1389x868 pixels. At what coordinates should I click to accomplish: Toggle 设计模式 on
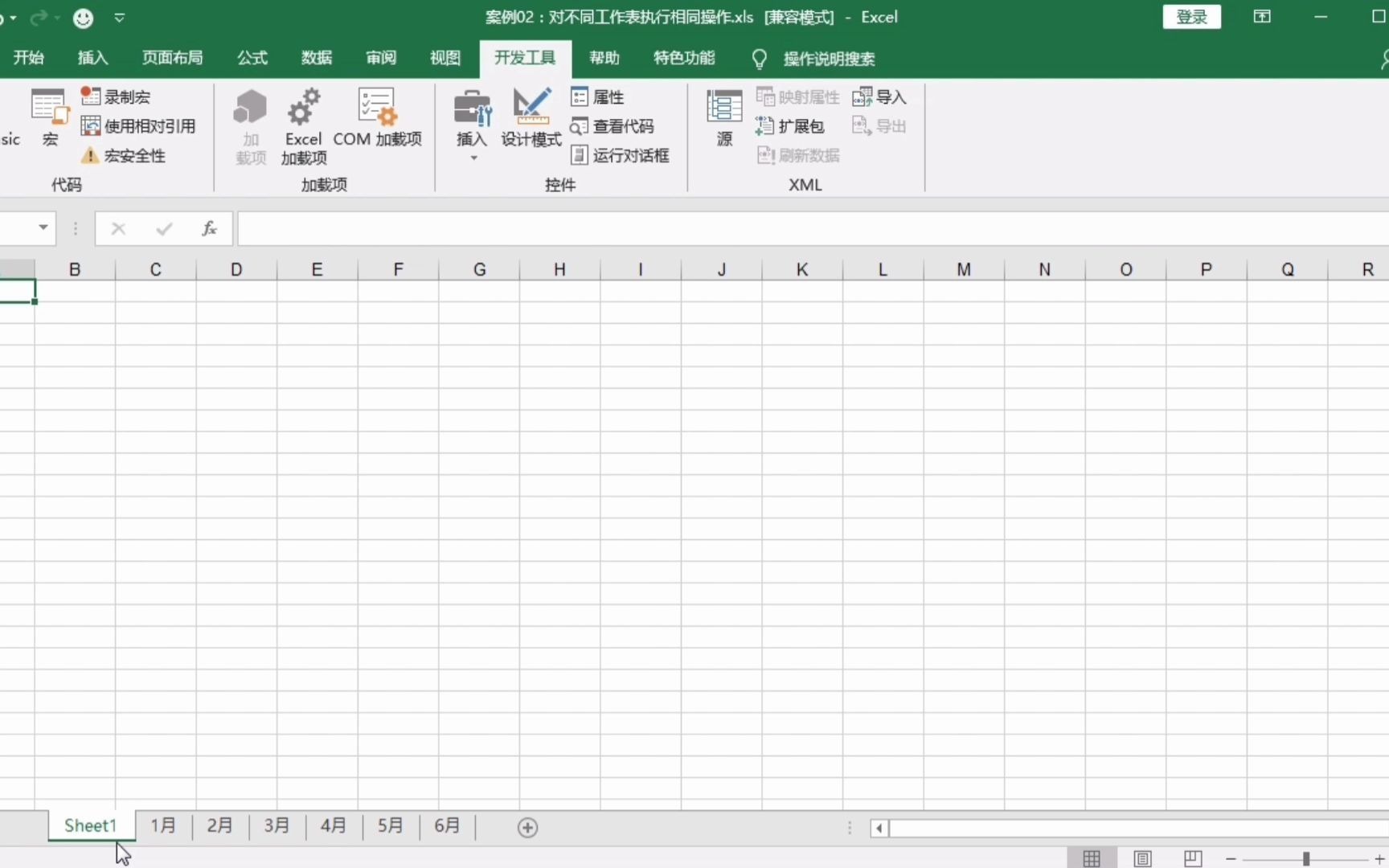(531, 119)
